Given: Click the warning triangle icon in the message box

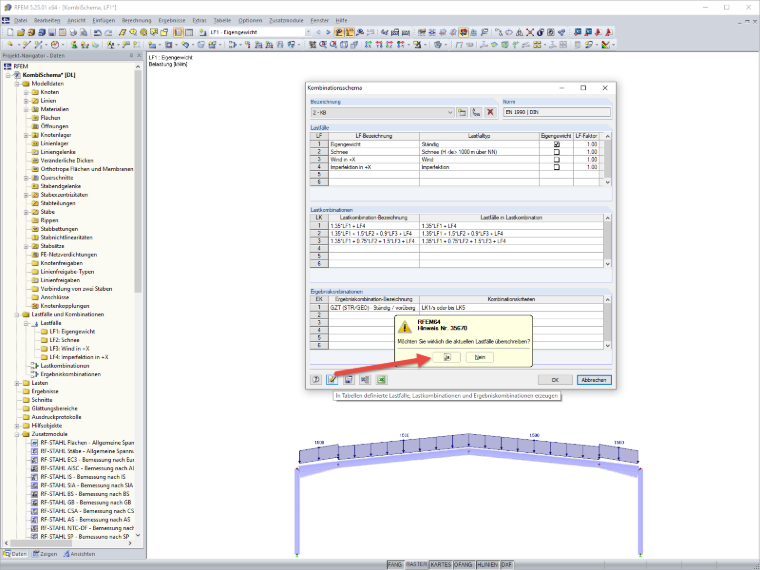Looking at the screenshot, I should [x=405, y=327].
